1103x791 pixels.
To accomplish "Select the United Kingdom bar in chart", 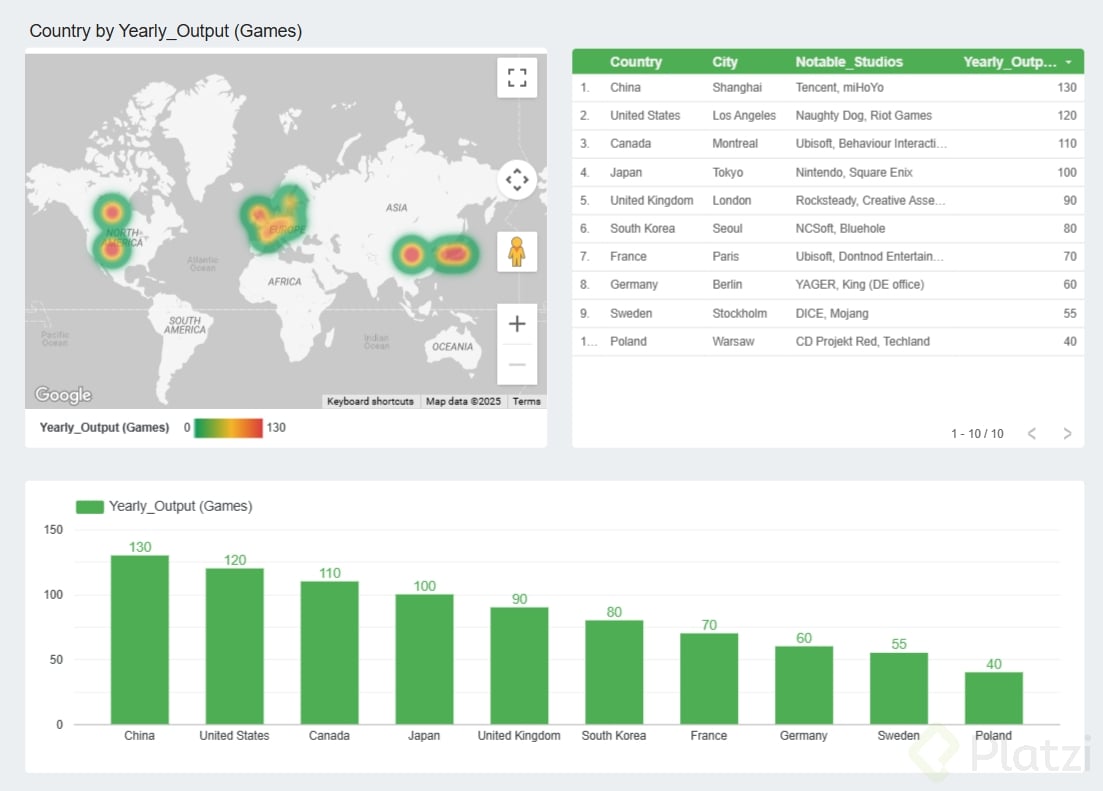I will coord(519,666).
